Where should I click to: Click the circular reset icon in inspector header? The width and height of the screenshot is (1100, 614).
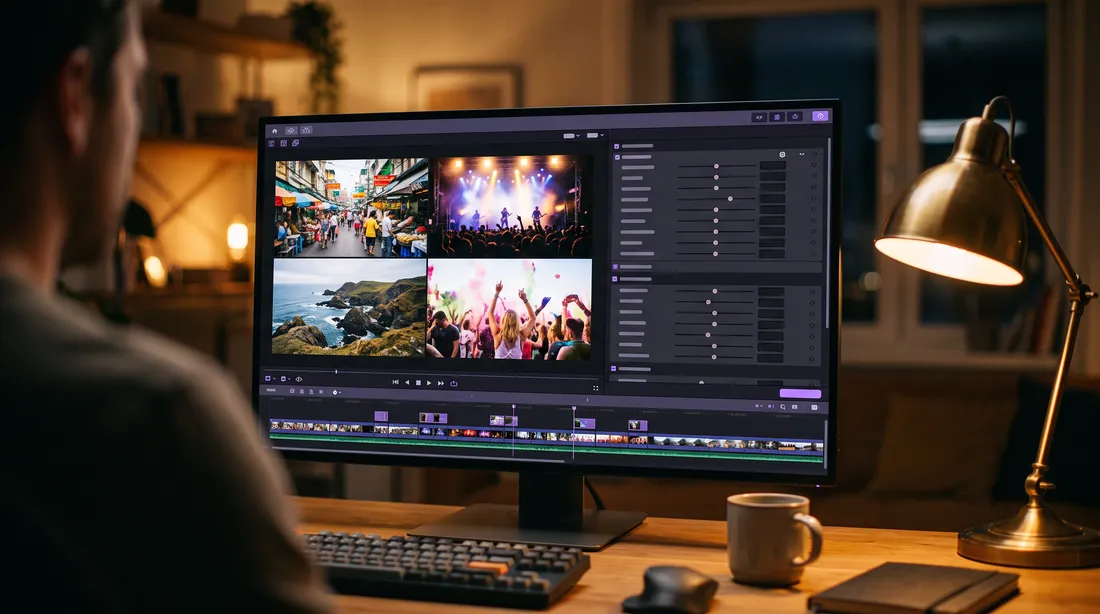(782, 154)
